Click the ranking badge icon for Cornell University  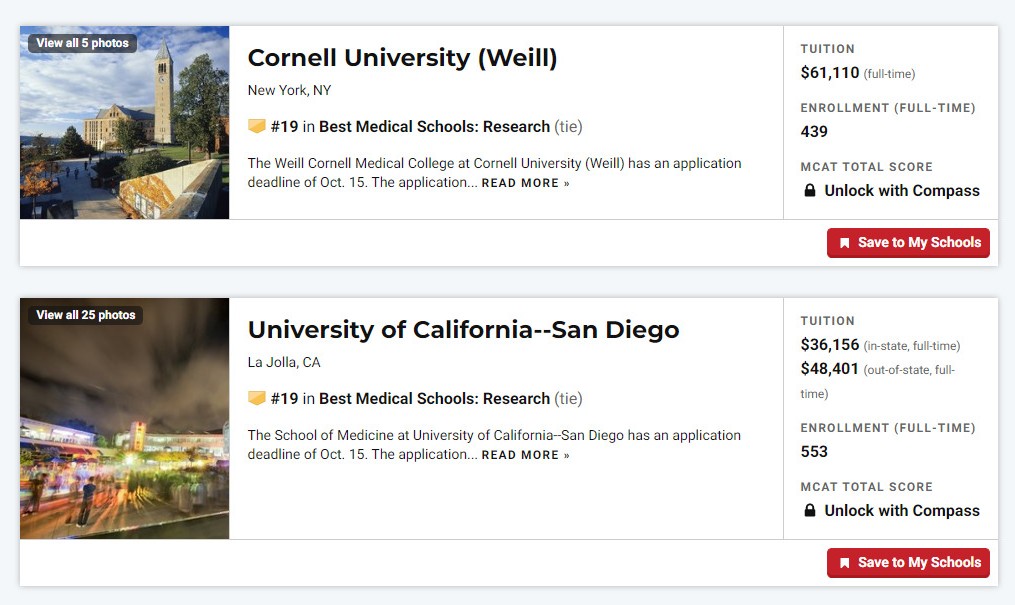256,126
